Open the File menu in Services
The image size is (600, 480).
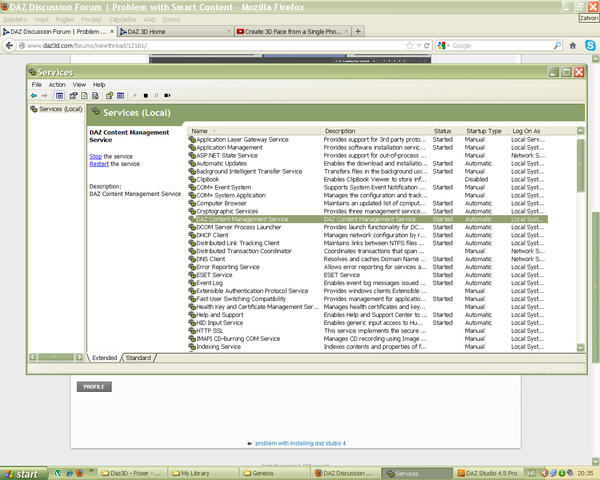(37, 85)
